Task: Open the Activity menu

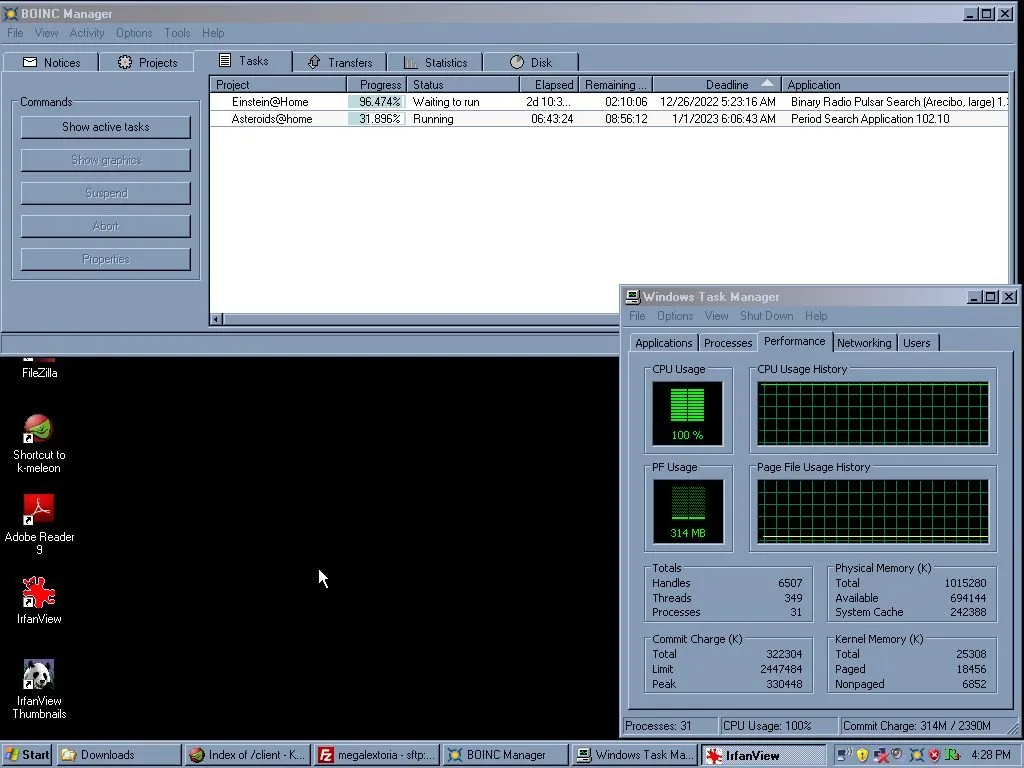Action: tap(87, 33)
